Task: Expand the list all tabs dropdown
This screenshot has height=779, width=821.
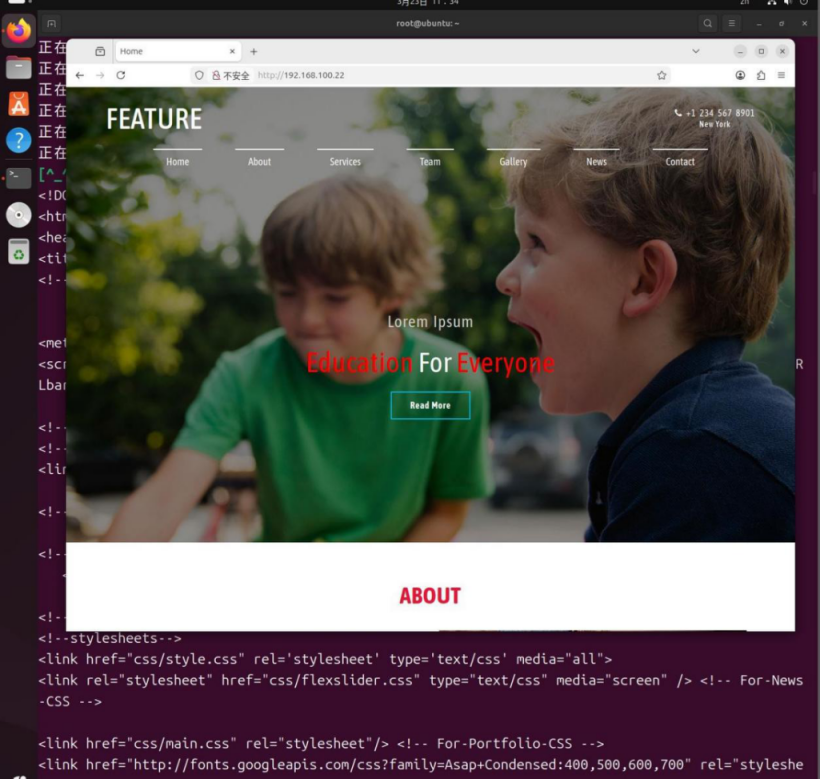Action: click(x=696, y=51)
